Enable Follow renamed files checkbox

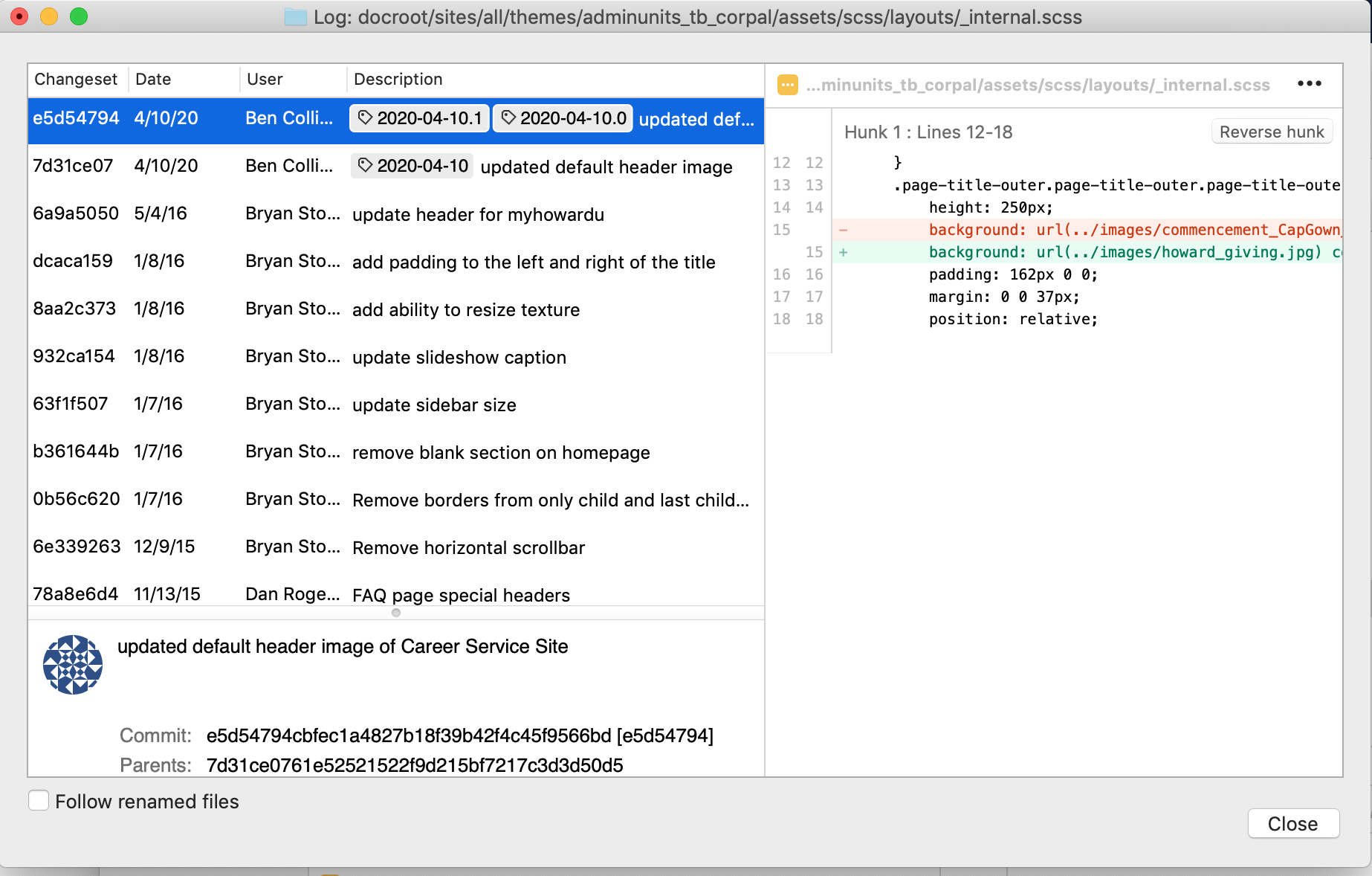click(39, 801)
